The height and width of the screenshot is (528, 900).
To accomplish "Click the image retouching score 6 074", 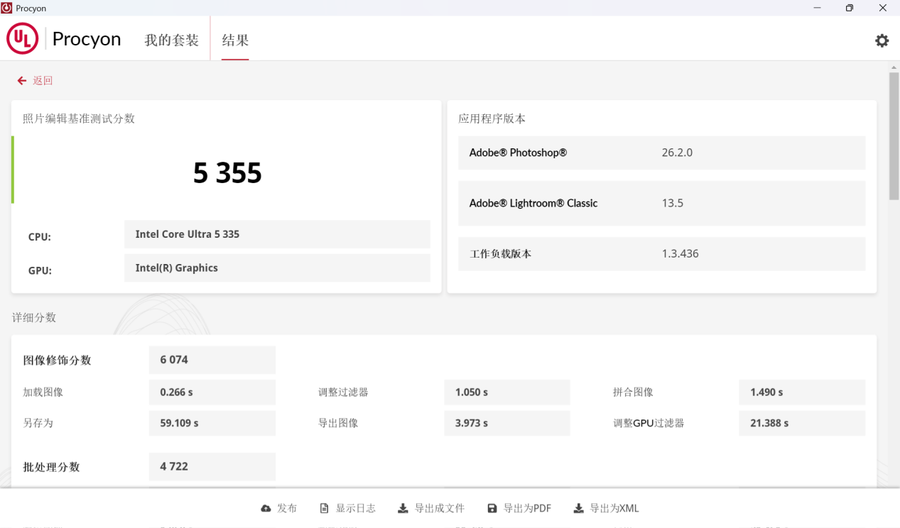I will pyautogui.click(x=212, y=360).
